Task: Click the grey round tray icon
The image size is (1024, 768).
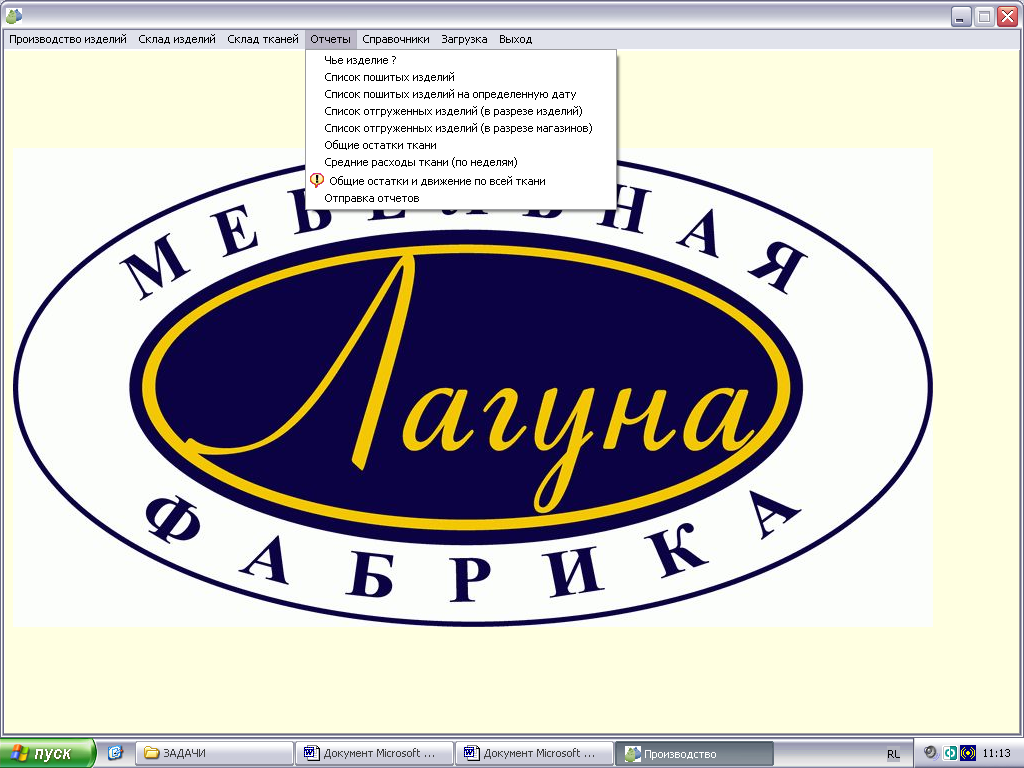Action: (x=931, y=753)
